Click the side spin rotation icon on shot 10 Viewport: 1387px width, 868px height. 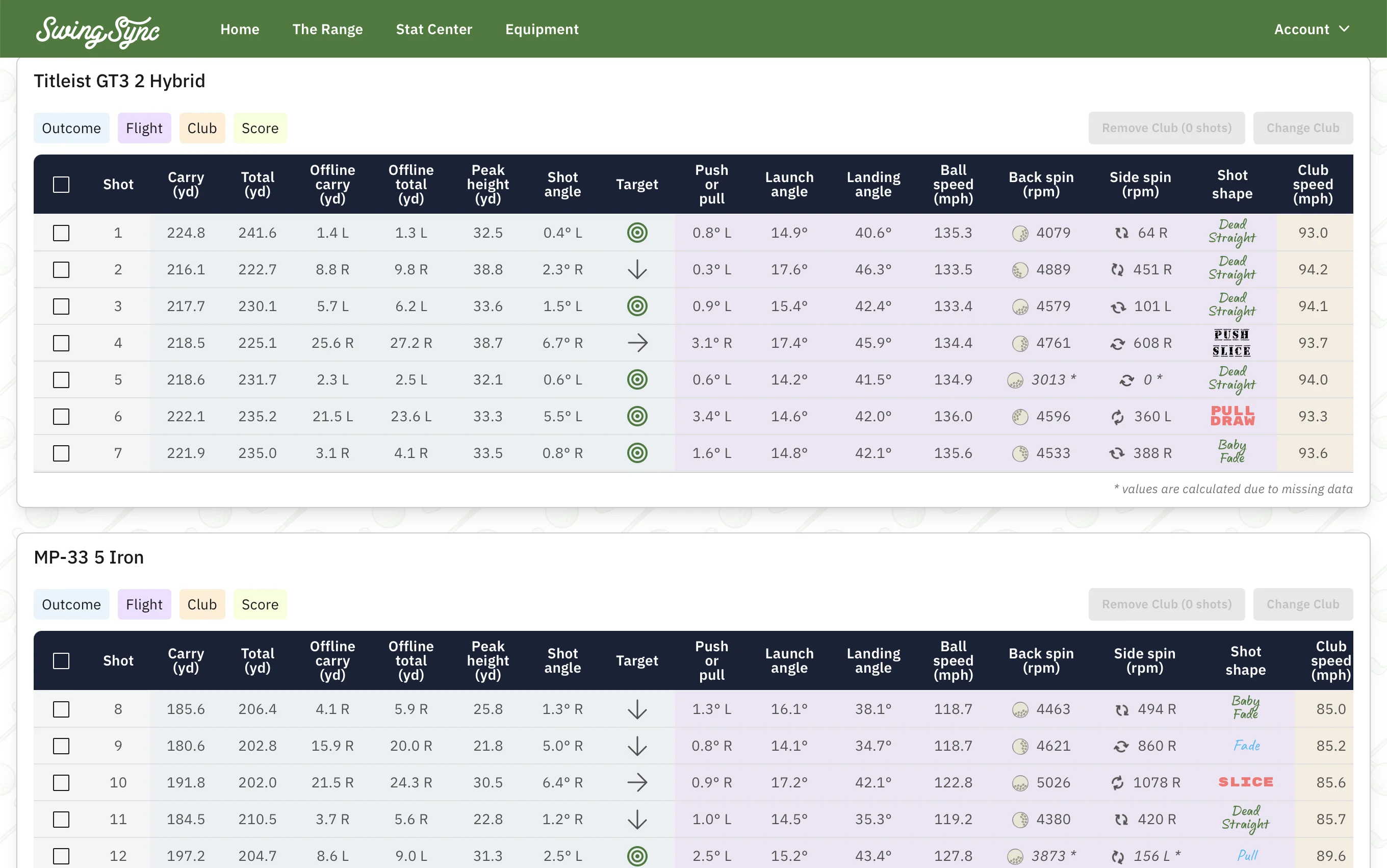(1118, 782)
